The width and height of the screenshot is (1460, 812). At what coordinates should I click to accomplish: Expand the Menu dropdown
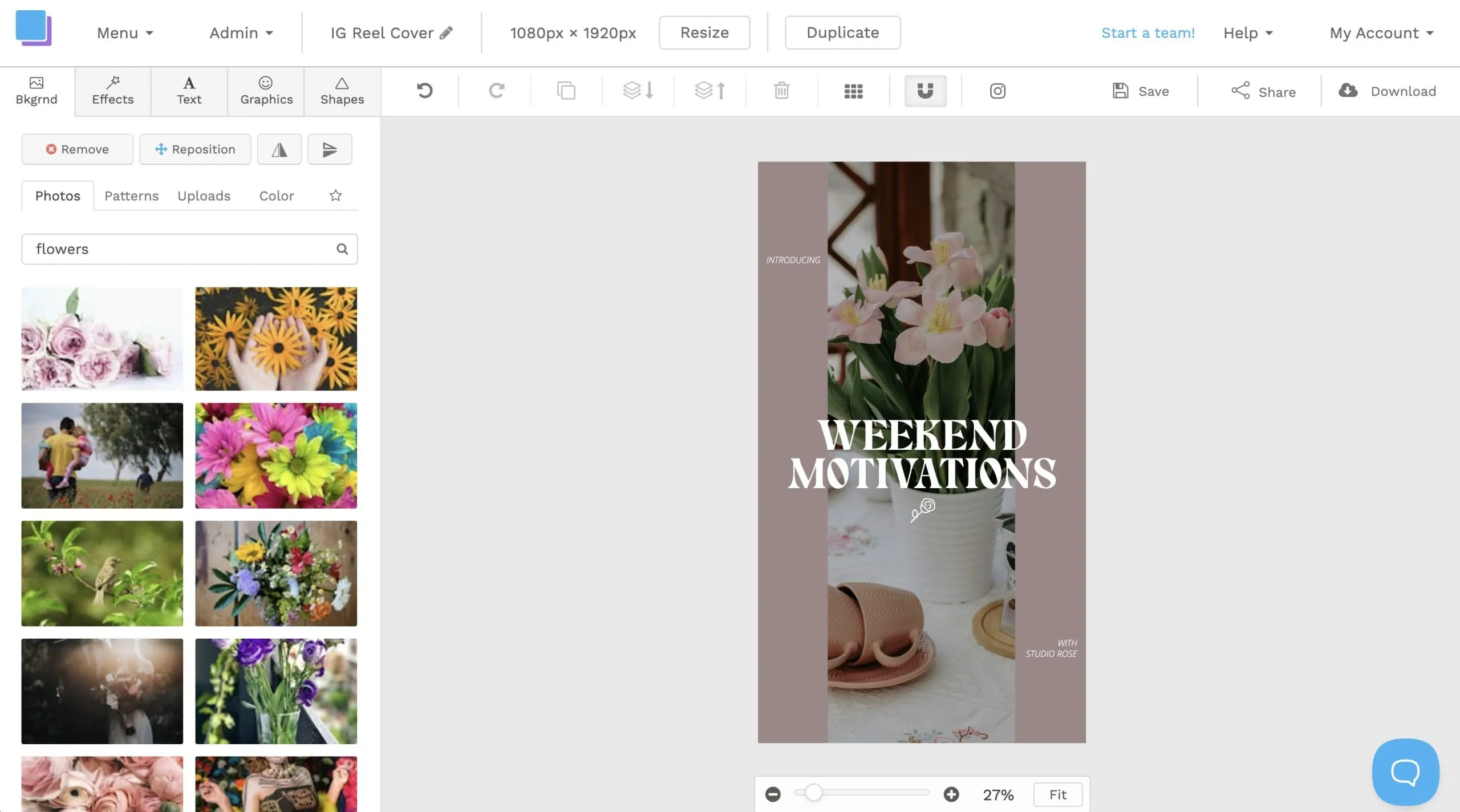coord(125,33)
